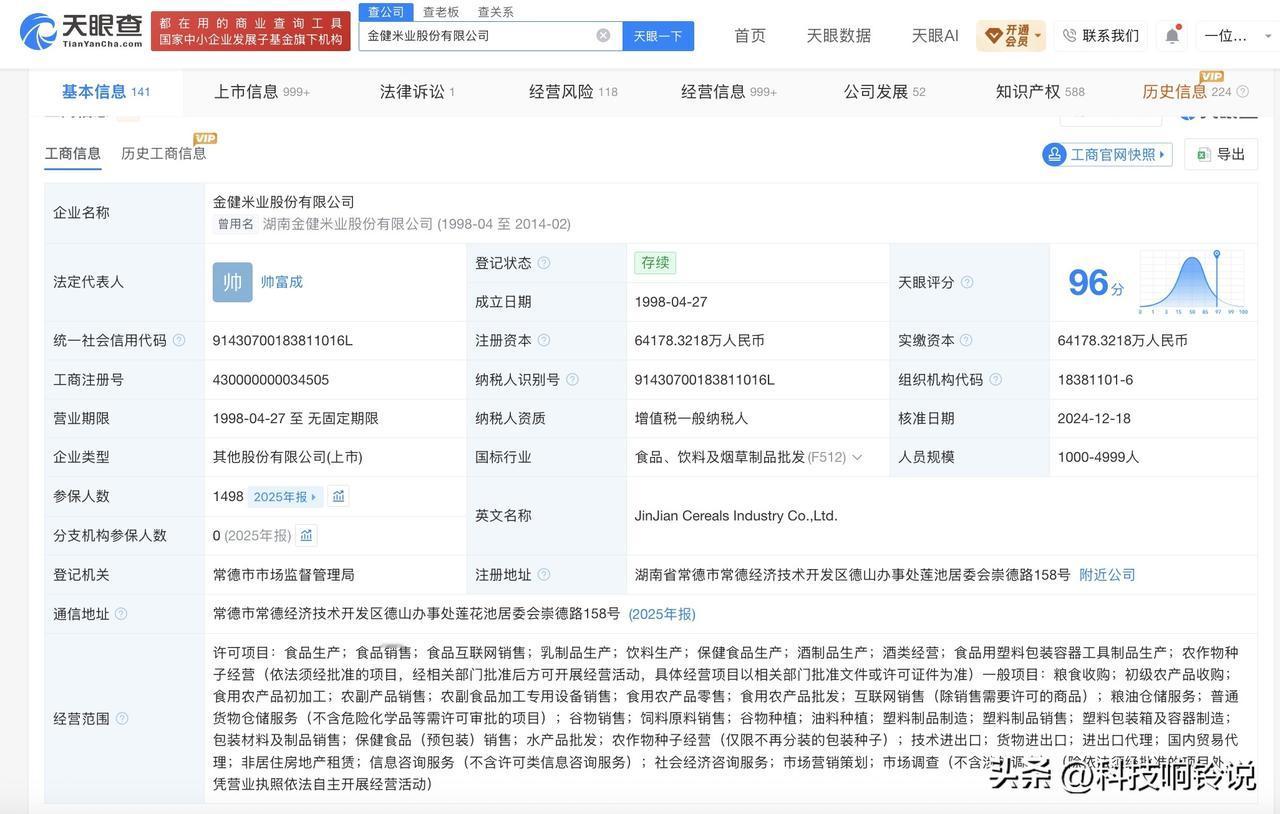Open the 上市信息 tab
This screenshot has width=1280, height=814.
coord(262,92)
